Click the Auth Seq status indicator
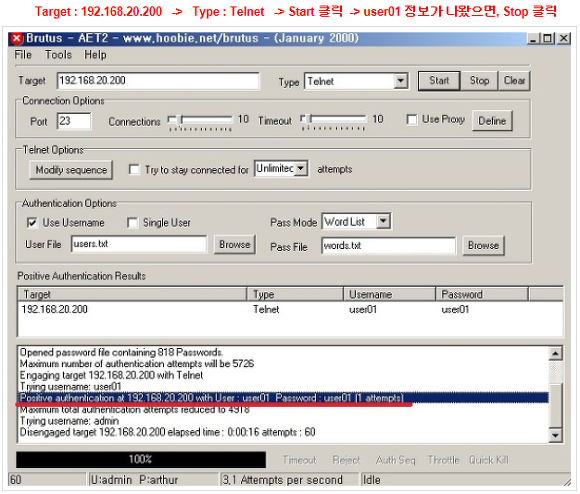This screenshot has width=580, height=494. coord(395,460)
